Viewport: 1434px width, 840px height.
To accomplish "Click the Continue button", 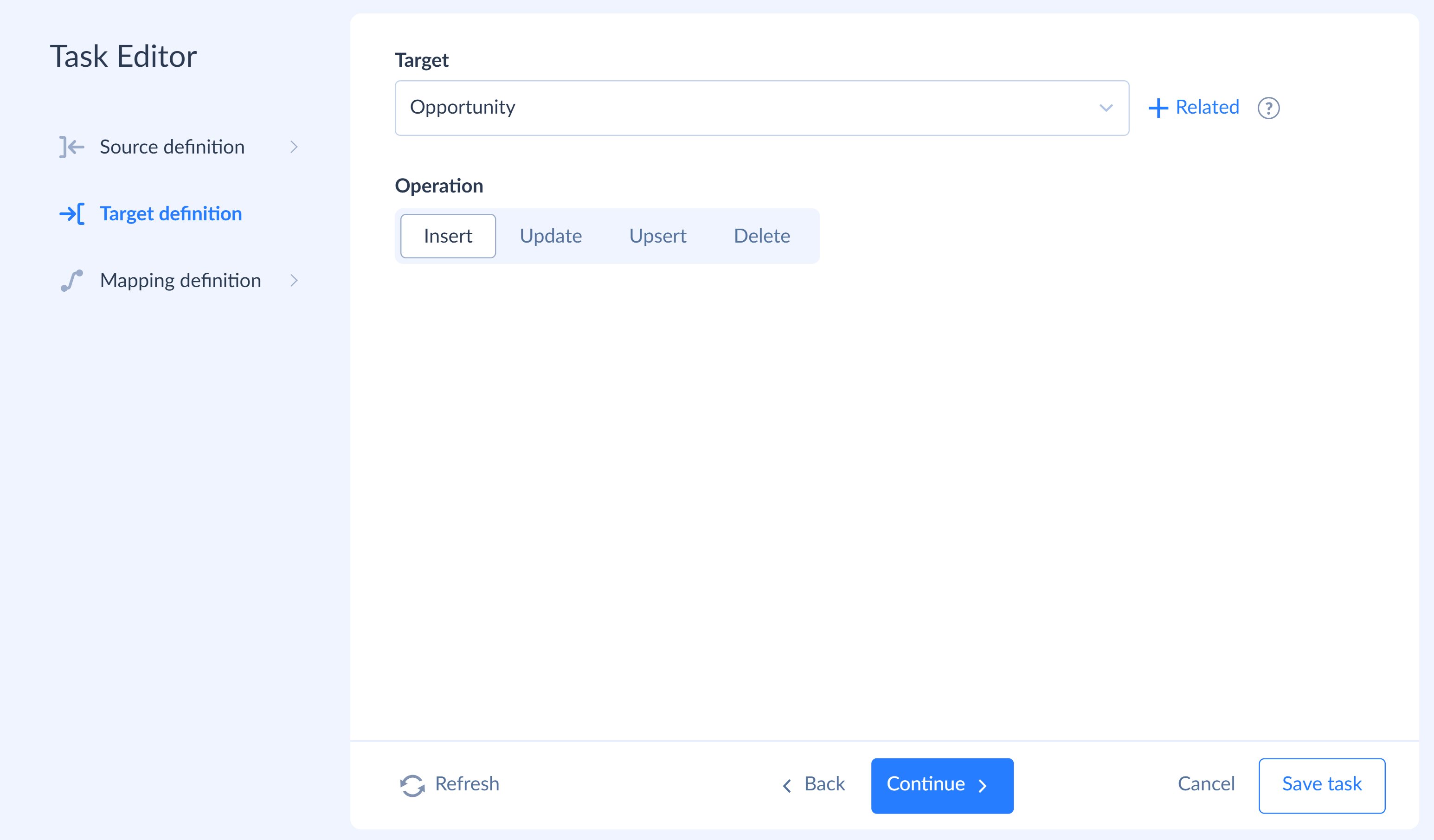I will pyautogui.click(x=942, y=785).
